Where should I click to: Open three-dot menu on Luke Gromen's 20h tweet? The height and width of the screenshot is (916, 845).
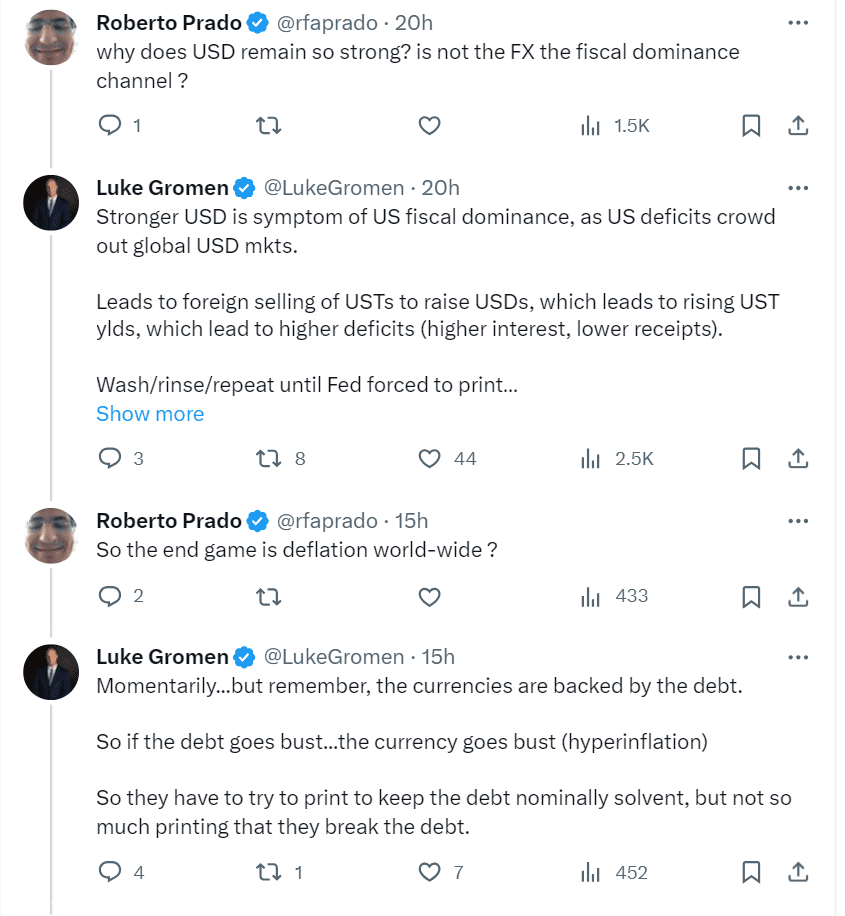[x=798, y=188]
